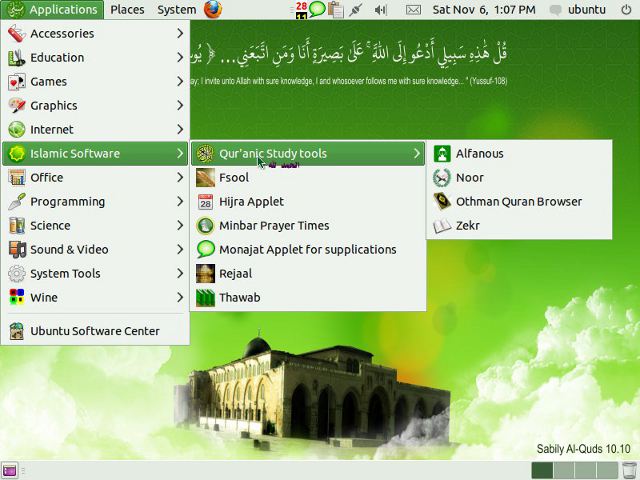Expand the Office submenu arrow

(180, 178)
